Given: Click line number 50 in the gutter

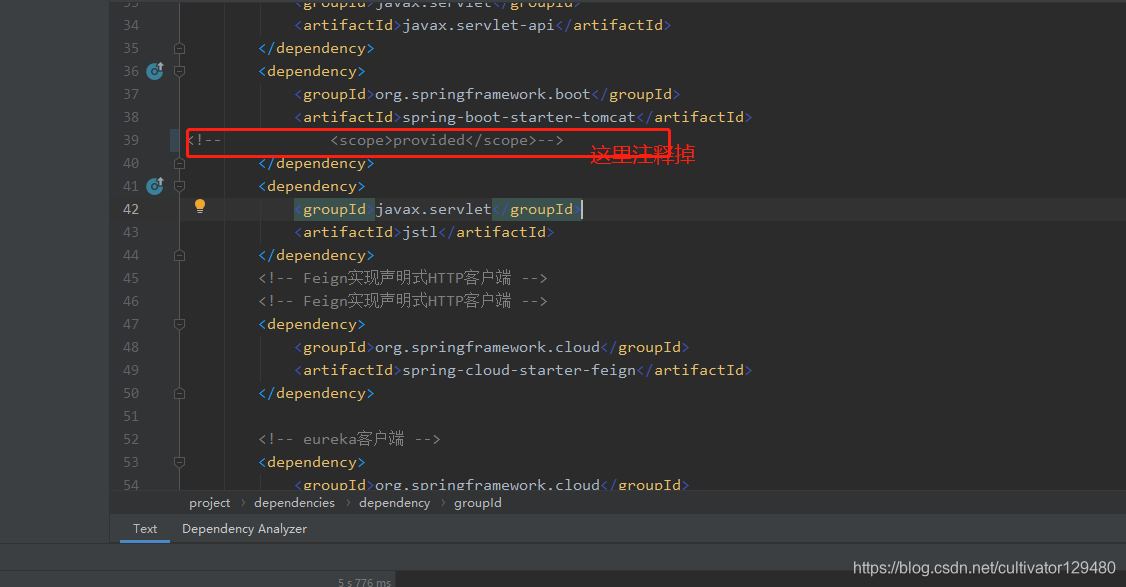Looking at the screenshot, I should 130,392.
